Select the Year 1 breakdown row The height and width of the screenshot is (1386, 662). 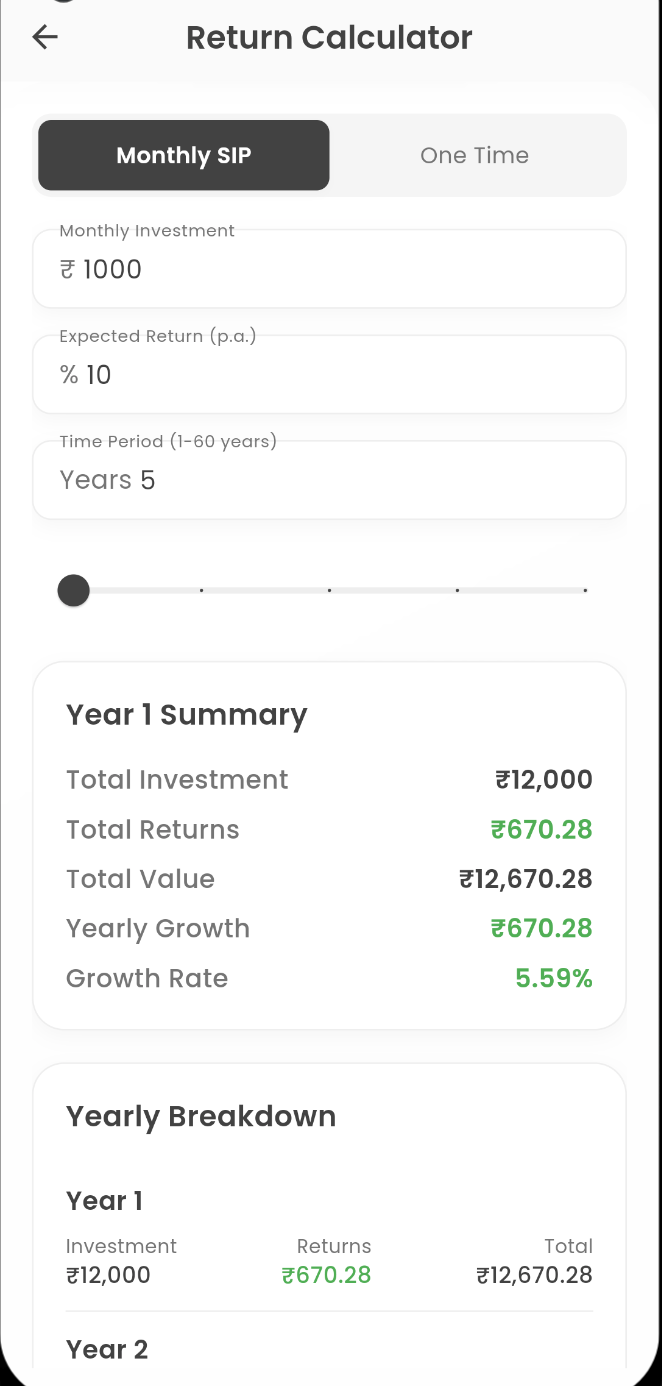pos(330,1240)
